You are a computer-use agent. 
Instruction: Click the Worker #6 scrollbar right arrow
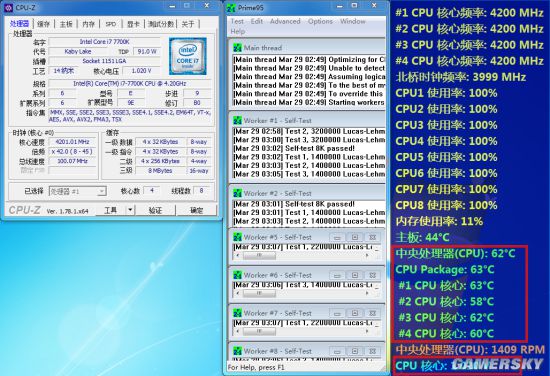[x=367, y=293]
